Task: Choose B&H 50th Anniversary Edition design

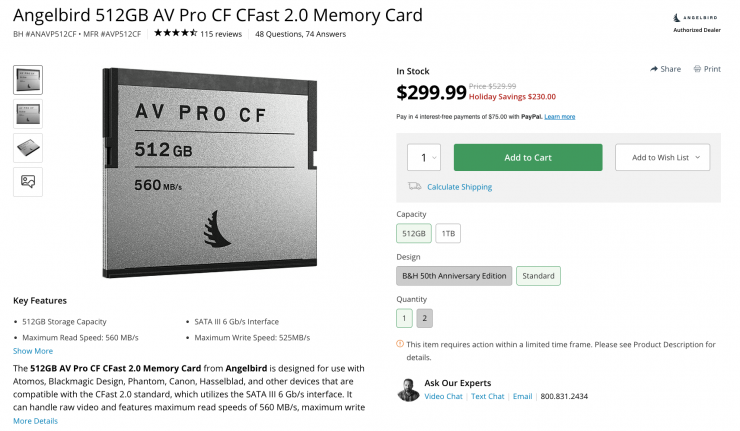Action: (x=454, y=275)
